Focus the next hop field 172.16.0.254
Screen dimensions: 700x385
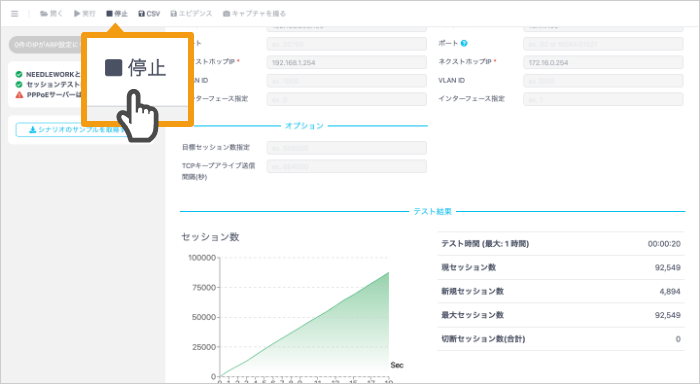point(603,63)
